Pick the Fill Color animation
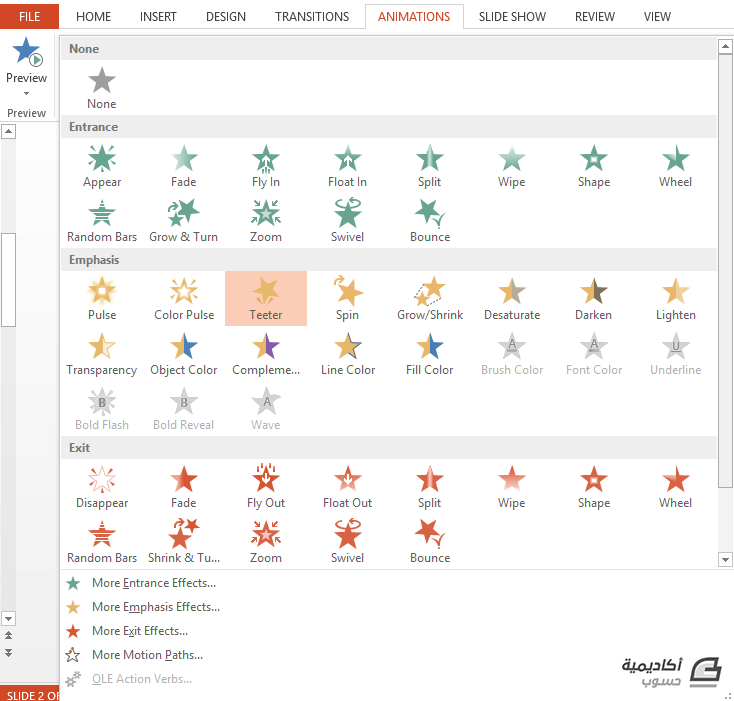 click(429, 354)
